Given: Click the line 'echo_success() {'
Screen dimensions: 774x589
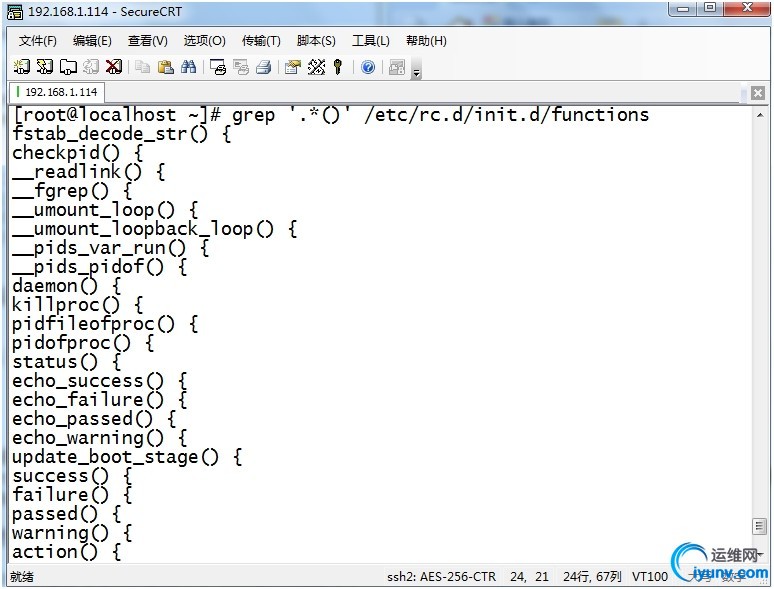Looking at the screenshot, I should tap(100, 381).
